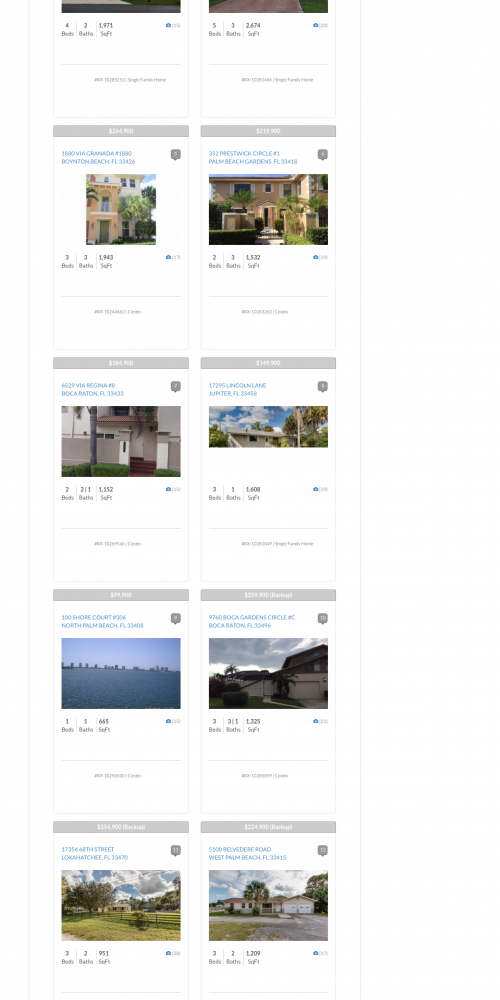Follow the 17295 Lincoln Lane Jupiter link
Screen dimensions: 500x1000
237,390
